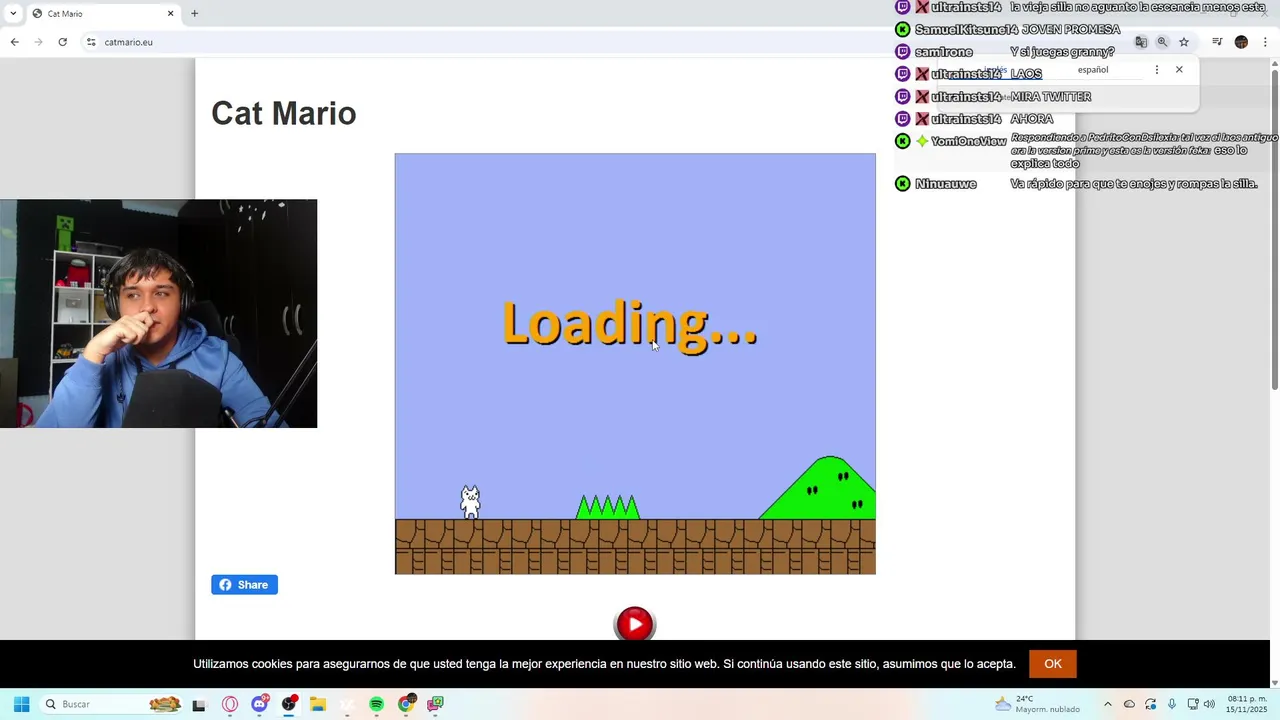Click the red play button below the game

635,624
